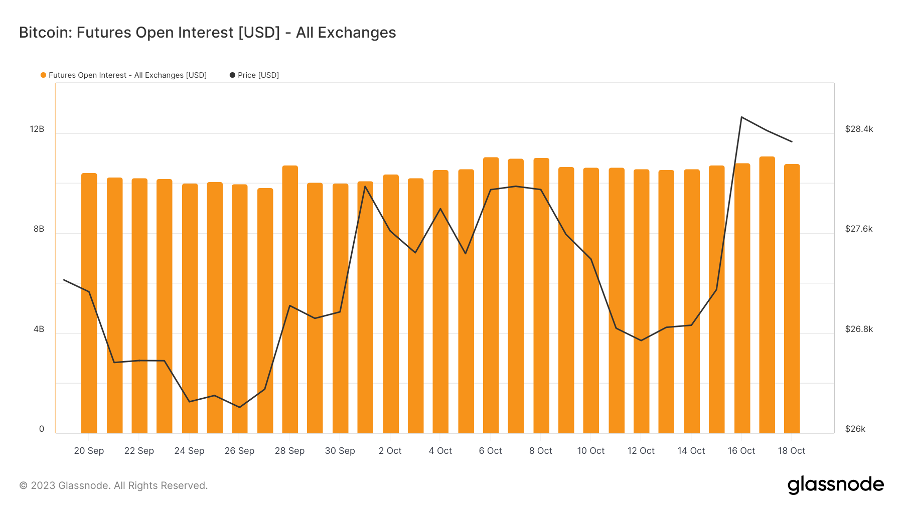Viewport: 904px width, 508px height.
Task: Click the $28.4k right axis label
Action: pyautogui.click(x=859, y=130)
